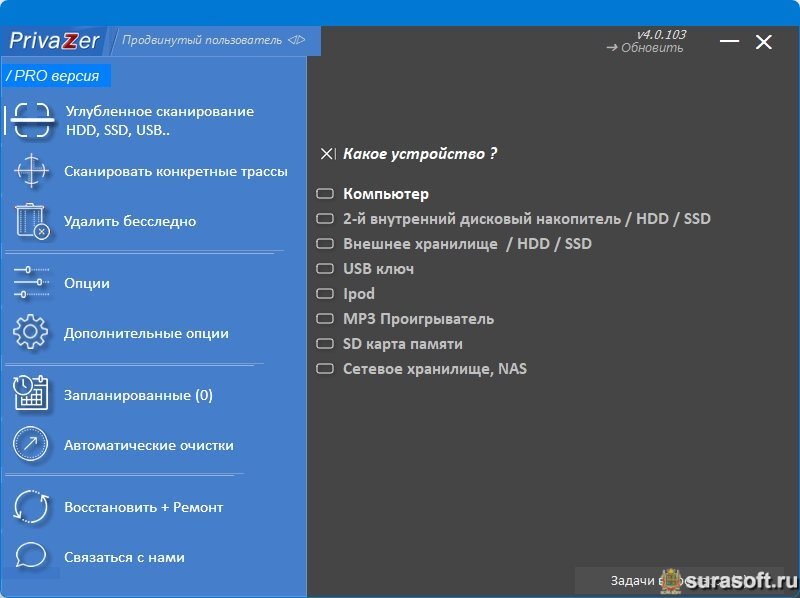Screen dimensions: 800x598
Task: Click the version text 'v4.0.103'
Action: pyautogui.click(x=661, y=35)
